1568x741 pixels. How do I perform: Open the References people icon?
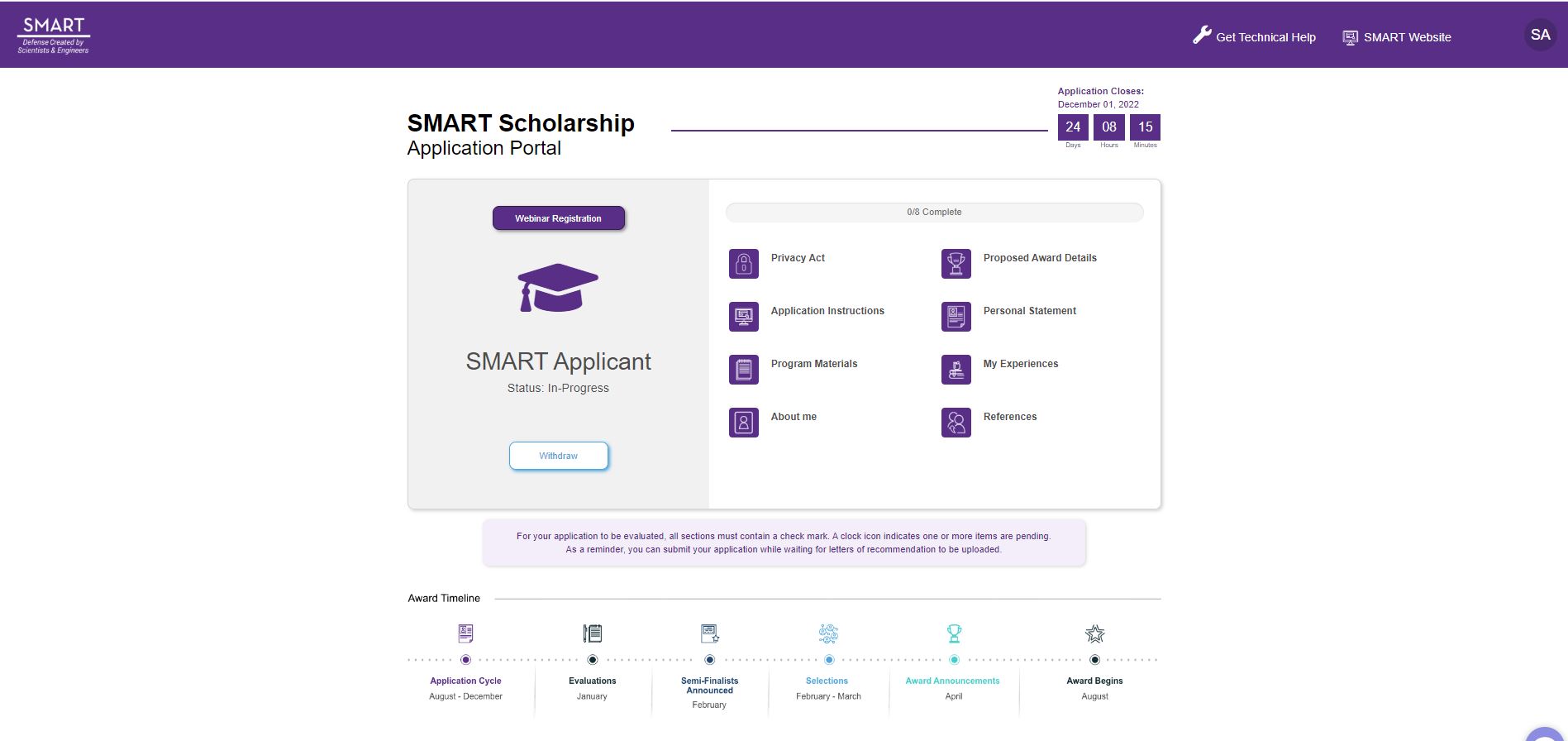tap(956, 423)
